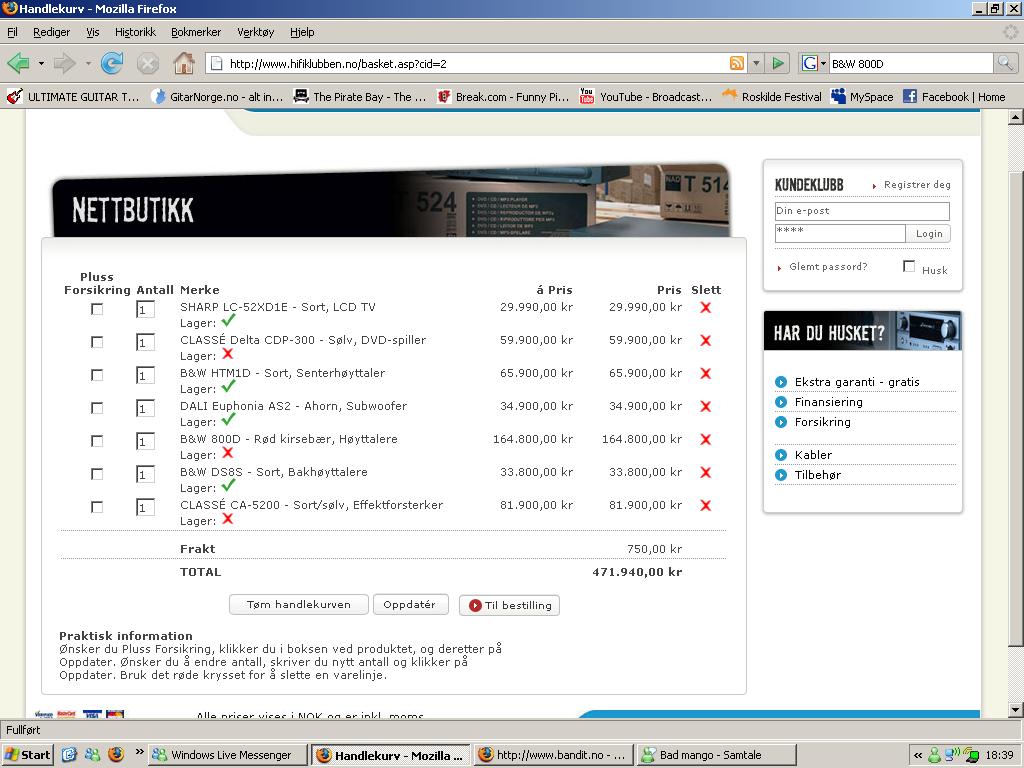Proceed with the Til bestilling button
Image resolution: width=1024 pixels, height=768 pixels.
coord(509,605)
